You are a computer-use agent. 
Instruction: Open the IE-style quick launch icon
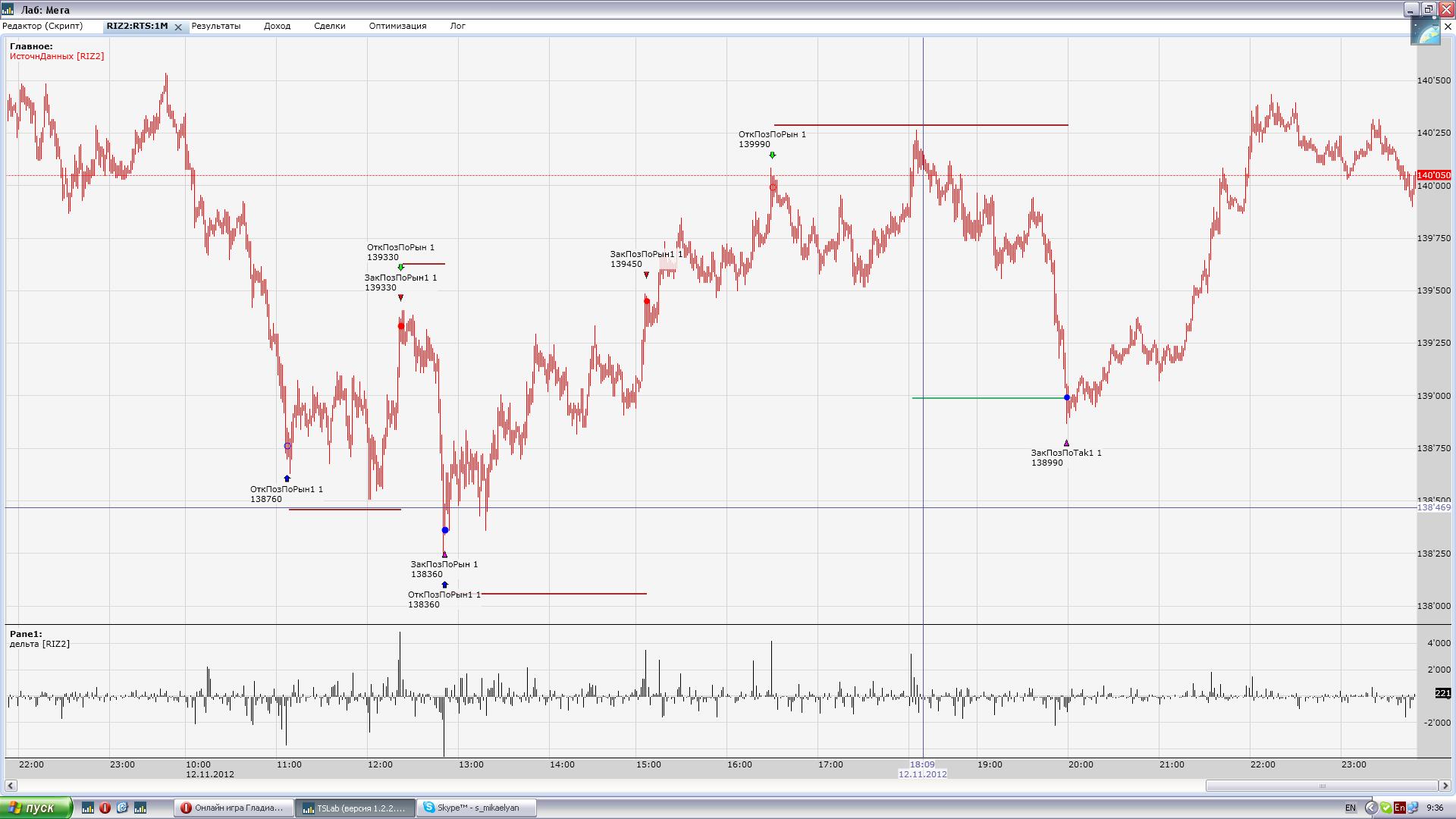coord(122,808)
